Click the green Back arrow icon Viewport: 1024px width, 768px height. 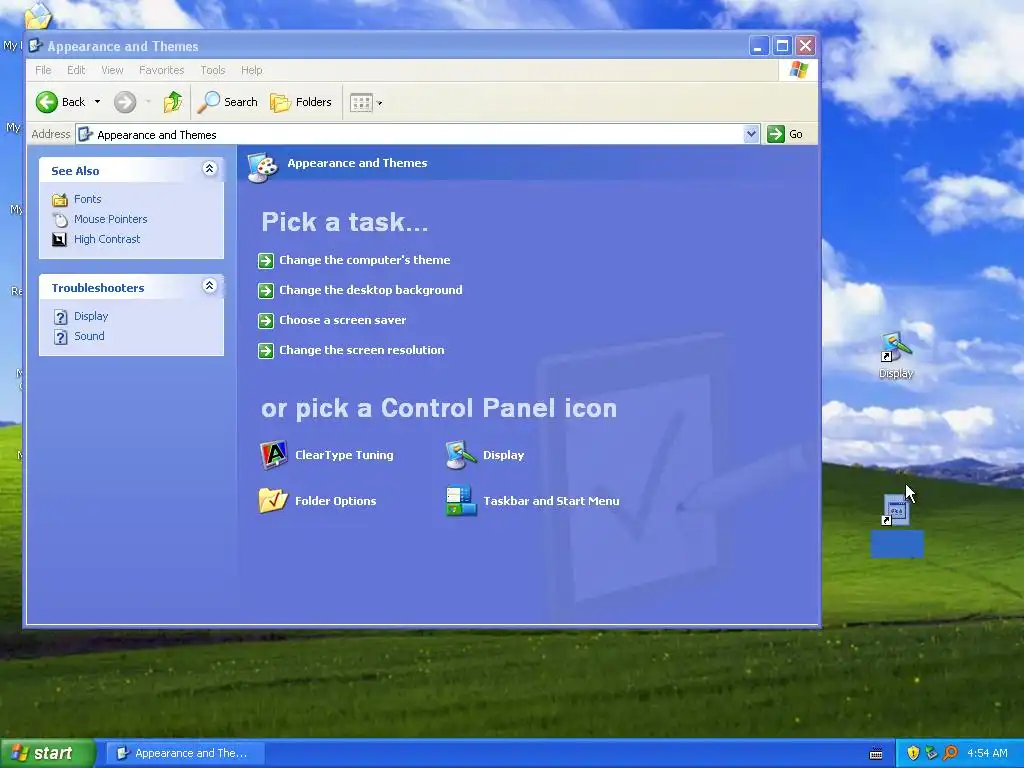[x=46, y=102]
